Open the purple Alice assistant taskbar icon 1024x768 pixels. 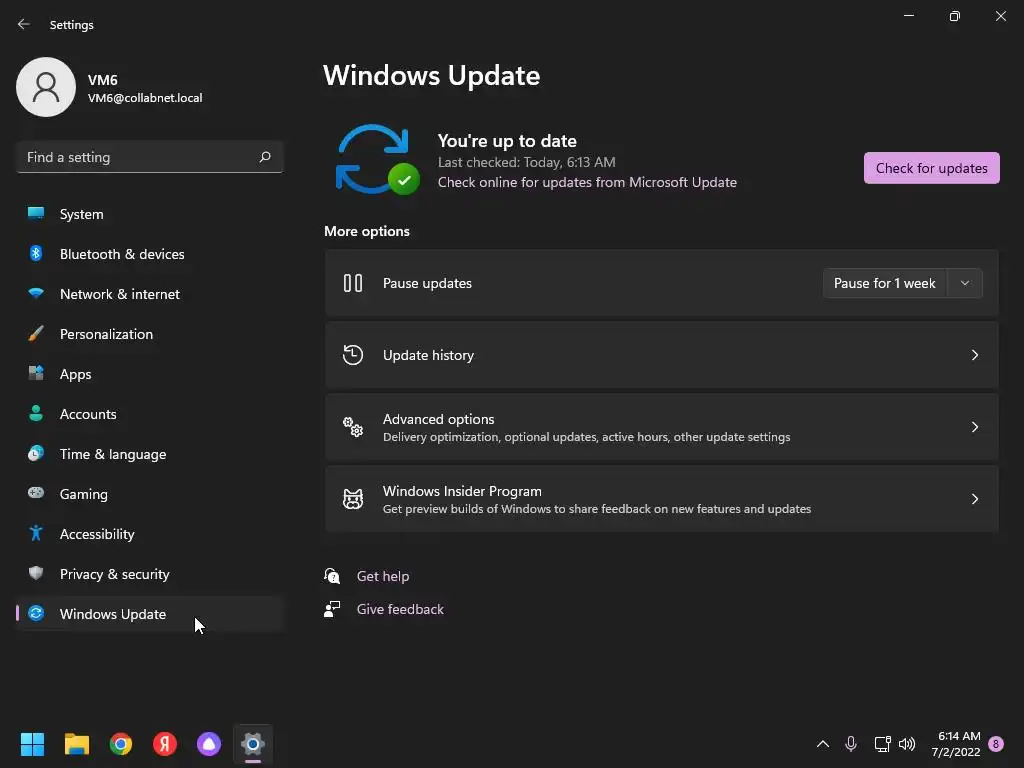[x=209, y=743]
